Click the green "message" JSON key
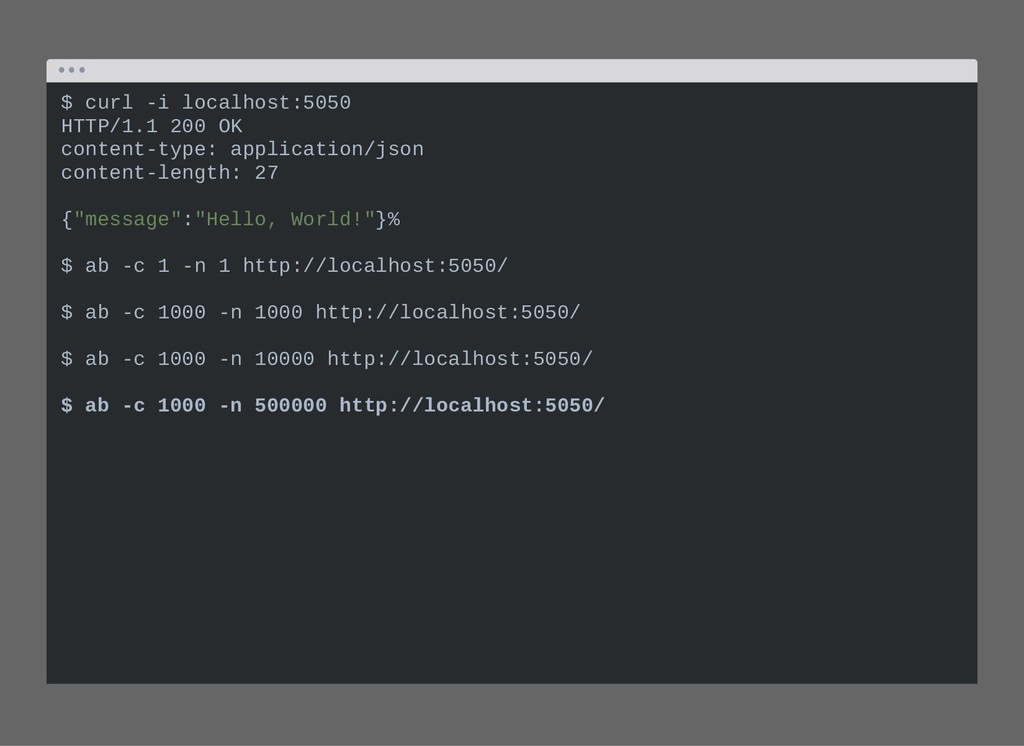 [127, 219]
